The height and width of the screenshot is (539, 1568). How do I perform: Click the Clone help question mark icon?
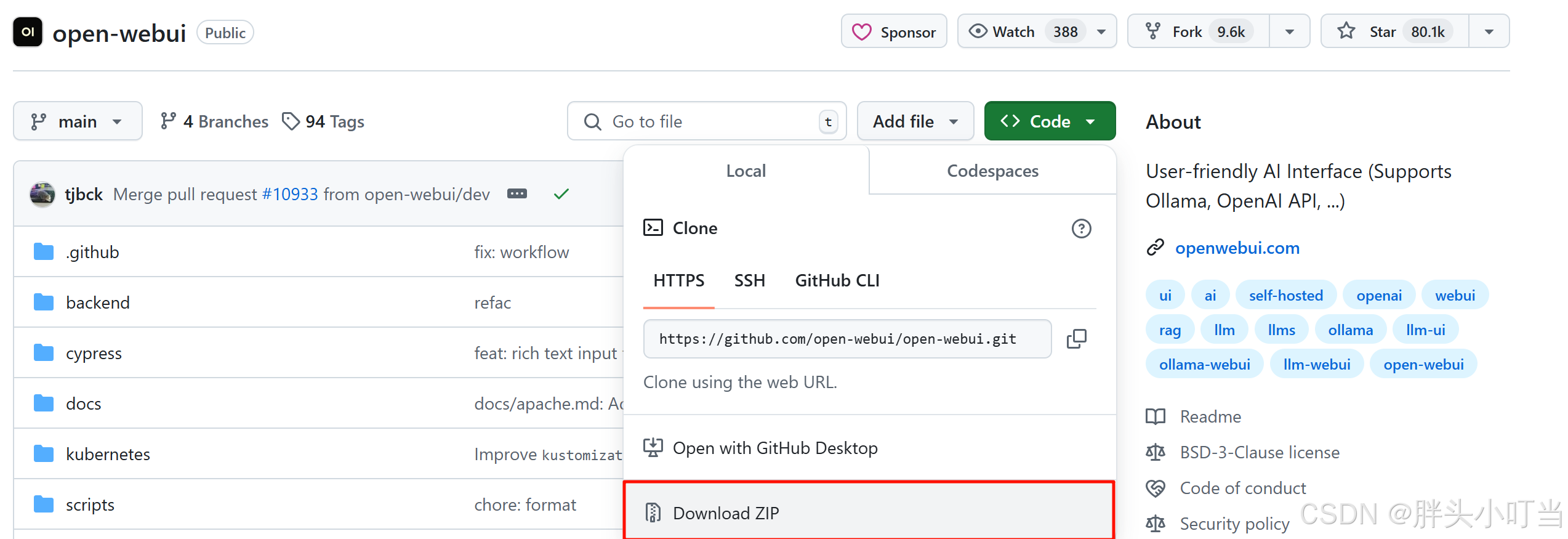point(1081,229)
